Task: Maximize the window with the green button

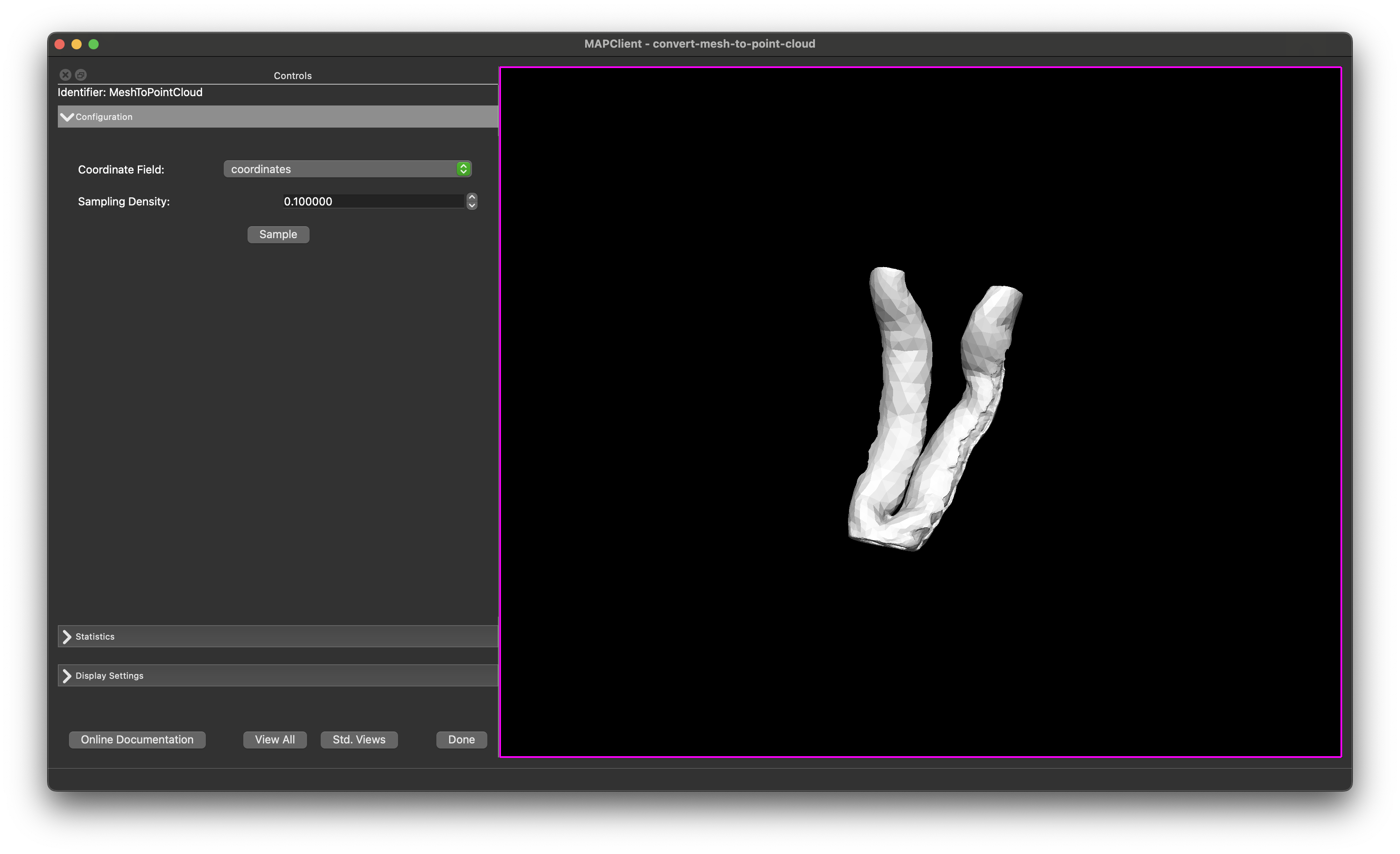Action: point(94,44)
